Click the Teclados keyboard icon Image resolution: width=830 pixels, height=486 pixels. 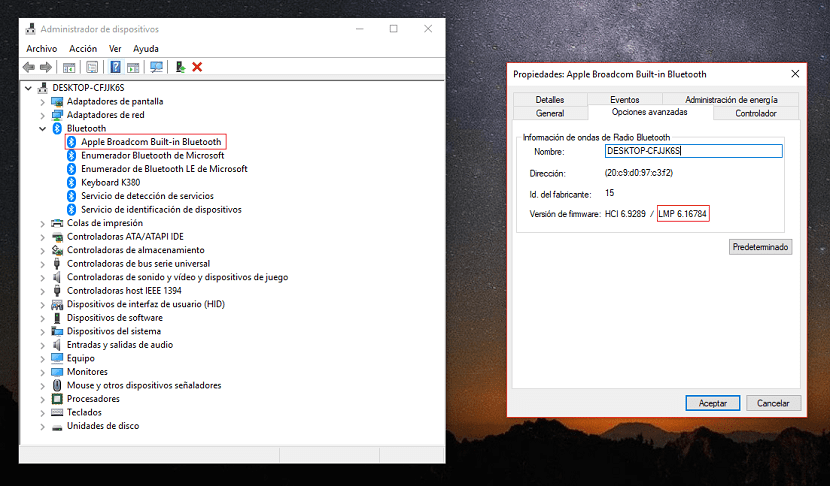click(57, 412)
